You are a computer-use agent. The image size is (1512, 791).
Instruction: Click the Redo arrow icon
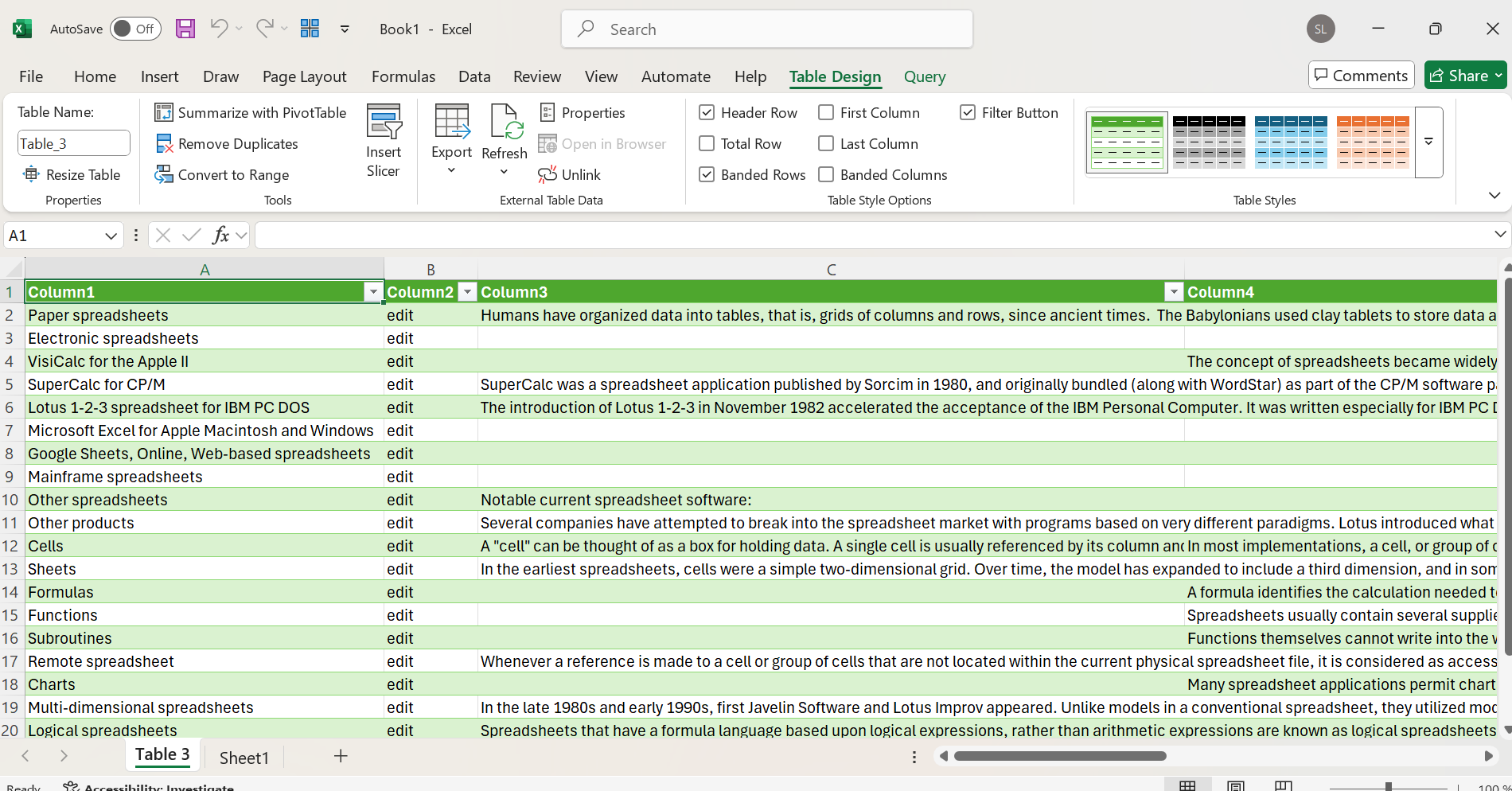click(264, 29)
